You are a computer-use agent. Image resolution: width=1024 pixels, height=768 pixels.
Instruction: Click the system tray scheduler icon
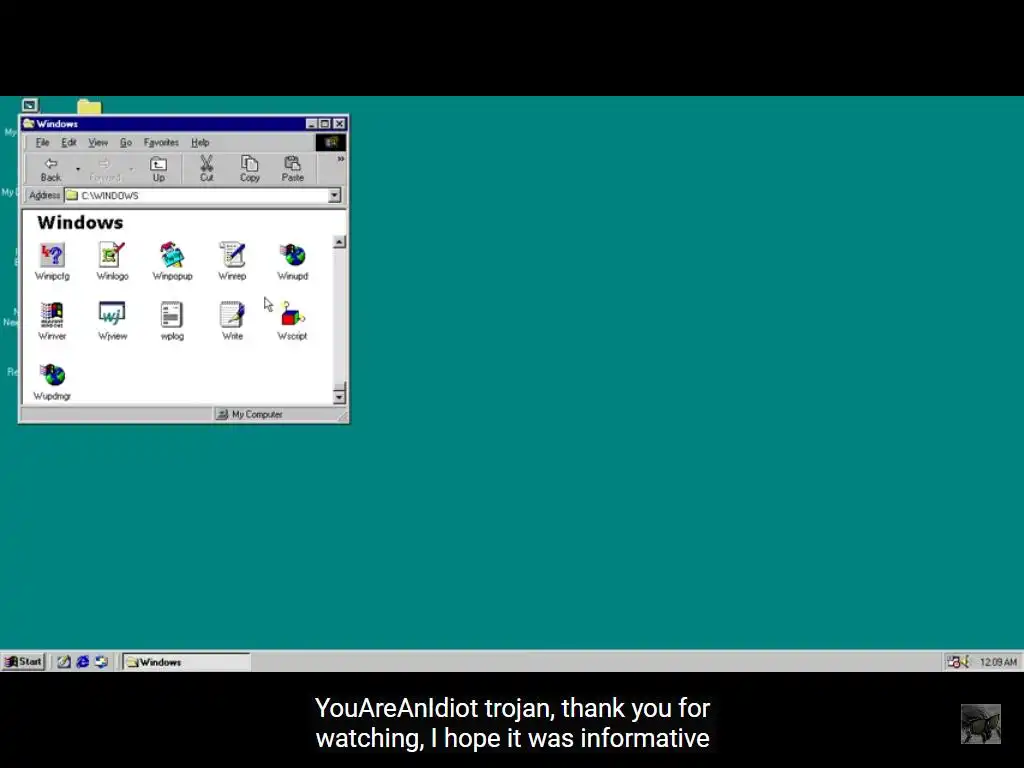[x=953, y=662]
